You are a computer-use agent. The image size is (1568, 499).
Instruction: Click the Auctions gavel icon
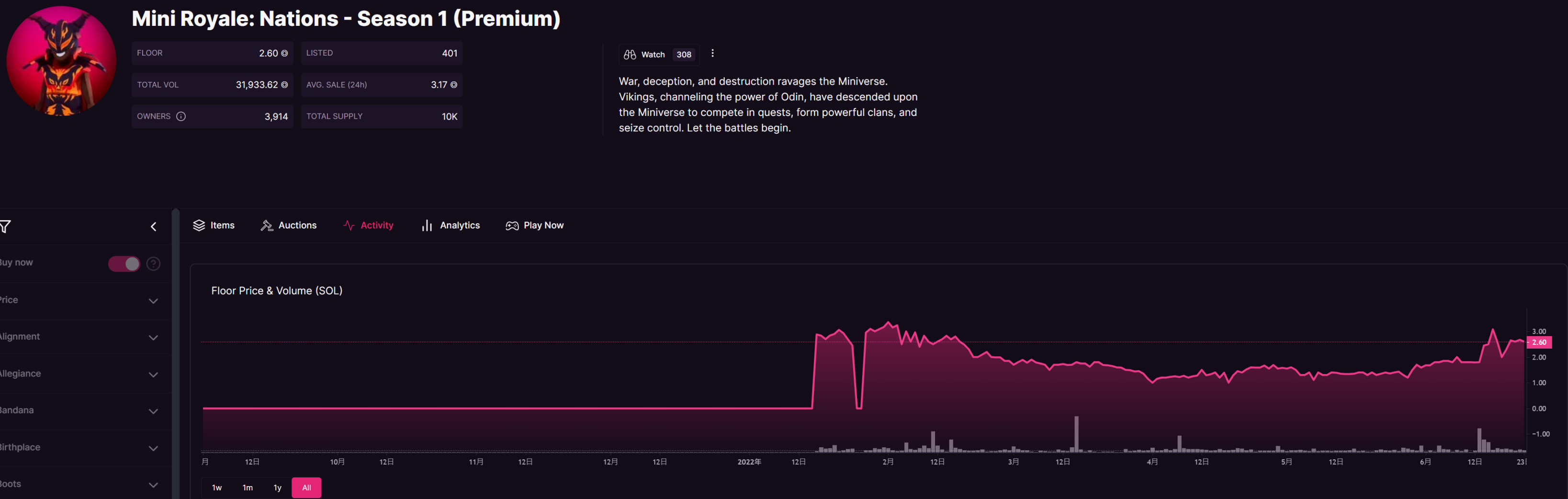(x=267, y=225)
